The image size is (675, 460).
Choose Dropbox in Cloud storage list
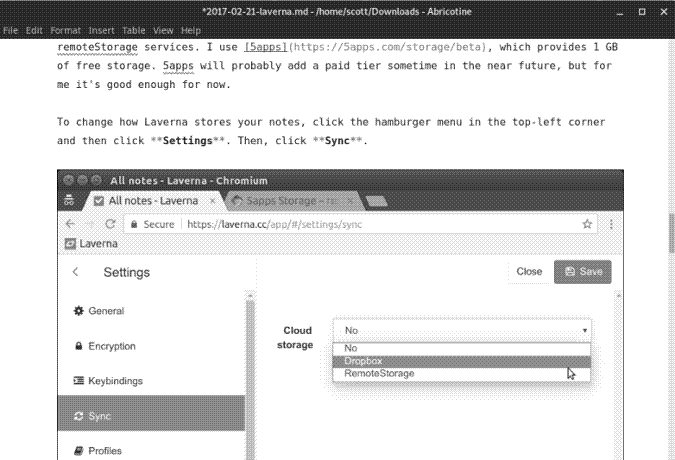pos(461,361)
